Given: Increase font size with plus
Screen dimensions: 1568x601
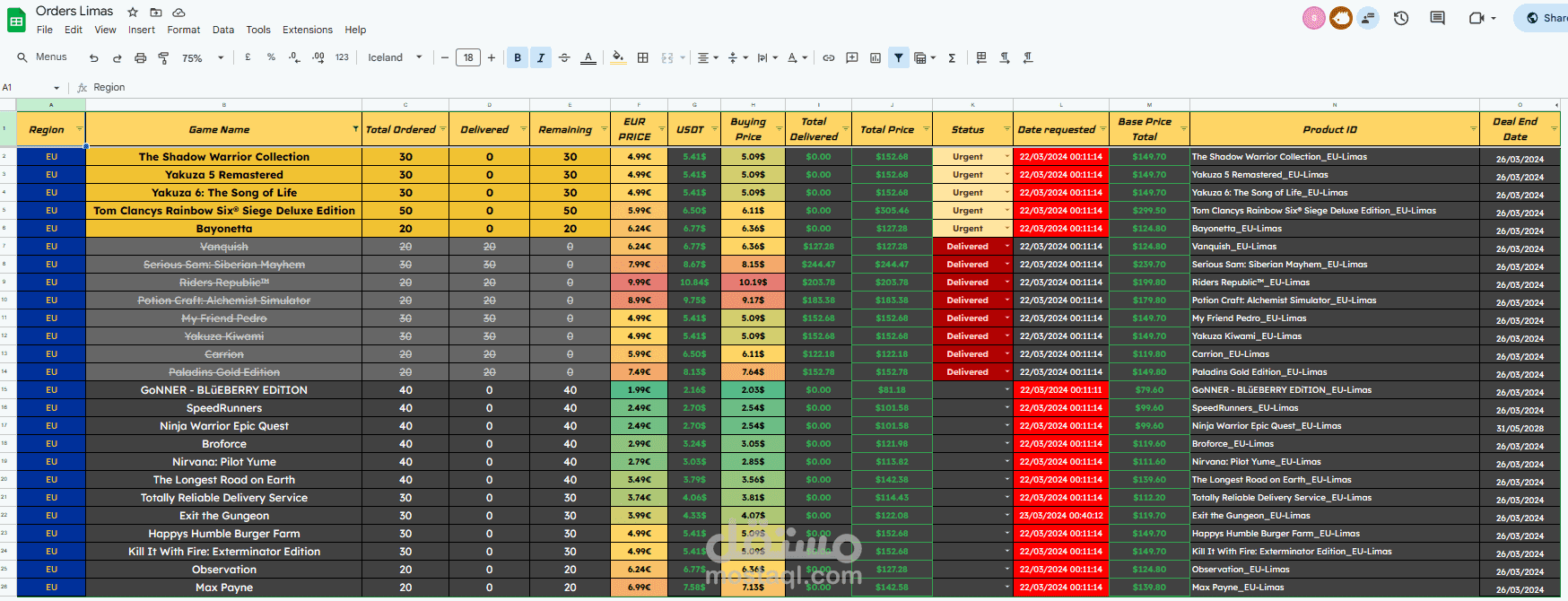Looking at the screenshot, I should pyautogui.click(x=491, y=57).
